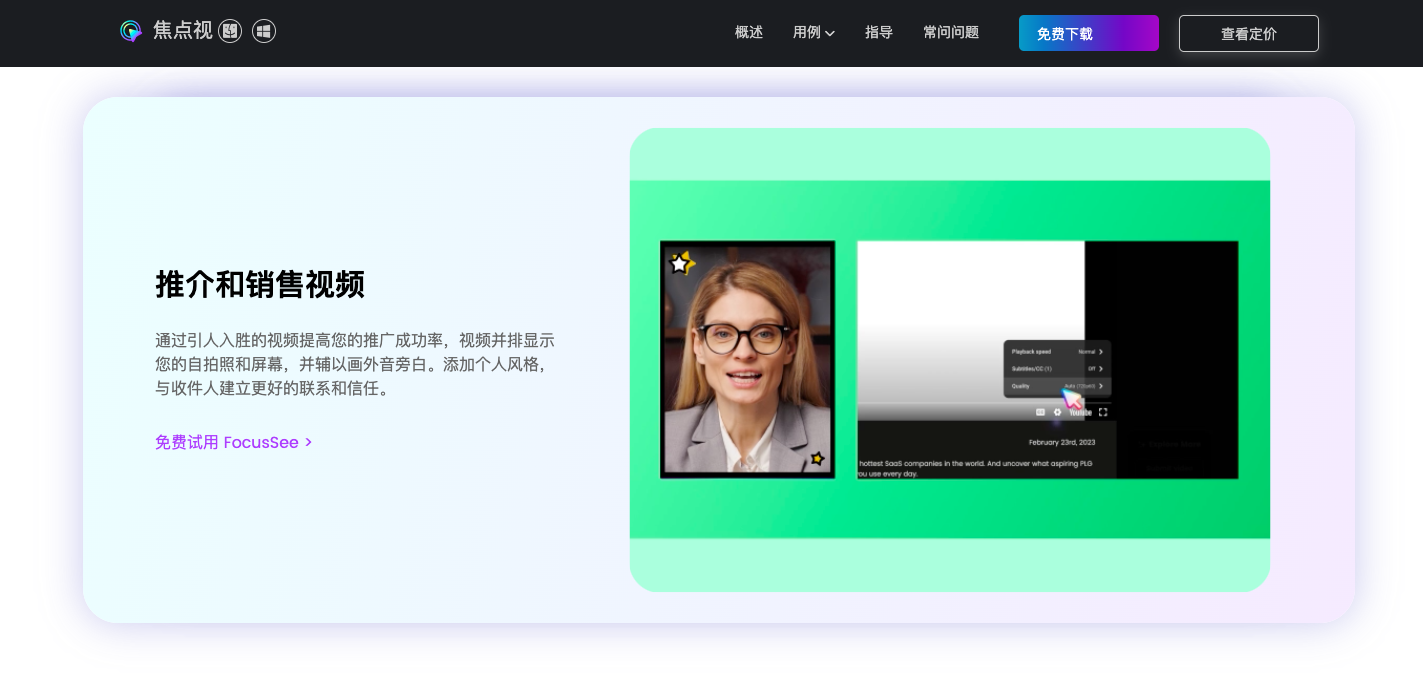Select the 常见问题 menu item
The height and width of the screenshot is (692, 1423).
point(951,32)
